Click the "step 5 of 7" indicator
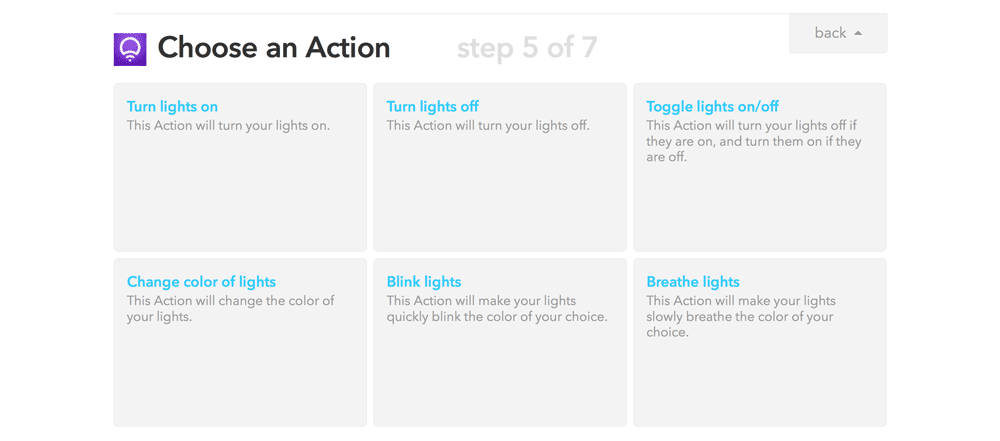This screenshot has height=441, width=1000. pos(527,48)
